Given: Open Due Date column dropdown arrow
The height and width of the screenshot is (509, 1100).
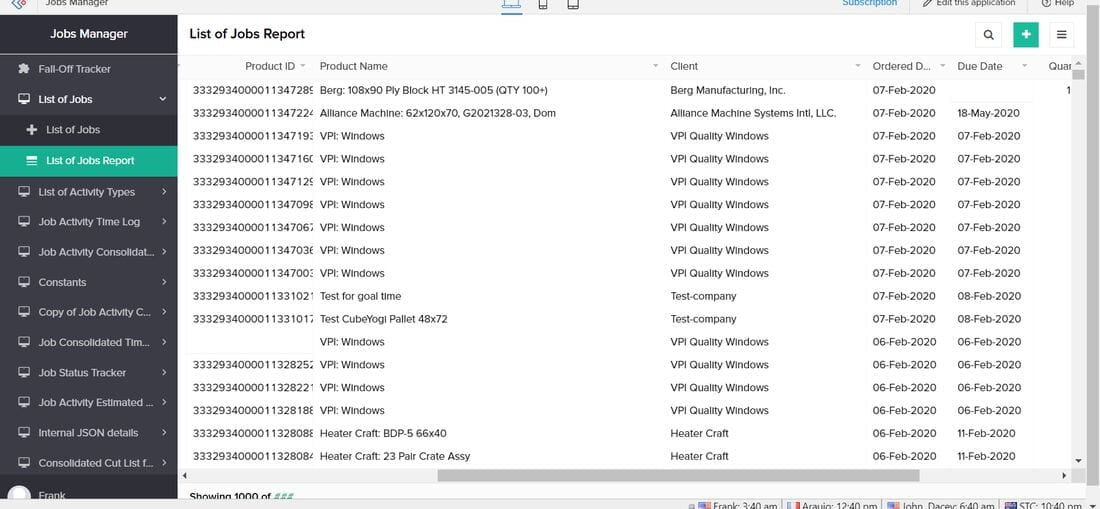Looking at the screenshot, I should coord(1024,66).
